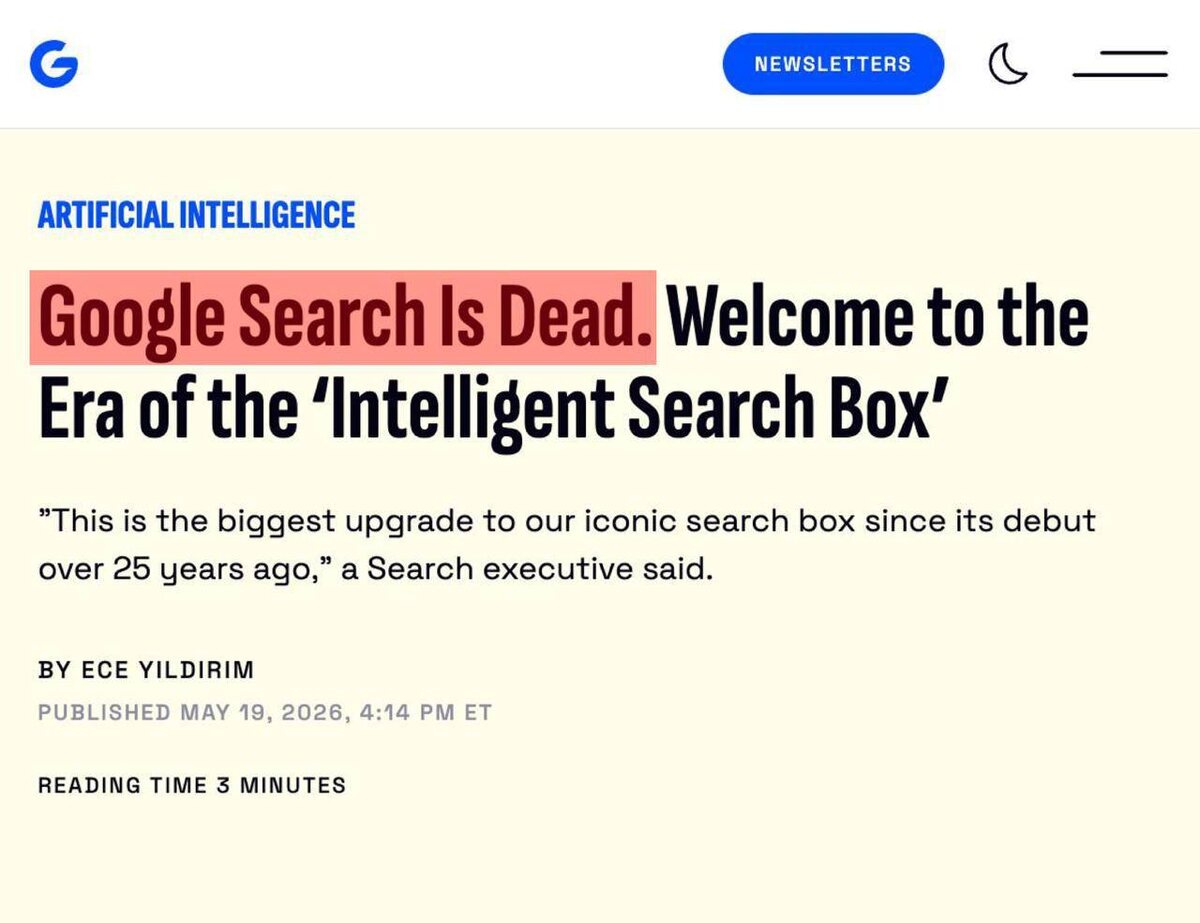This screenshot has height=923, width=1200.
Task: Click 'a Search executive said' text
Action: tap(527, 570)
